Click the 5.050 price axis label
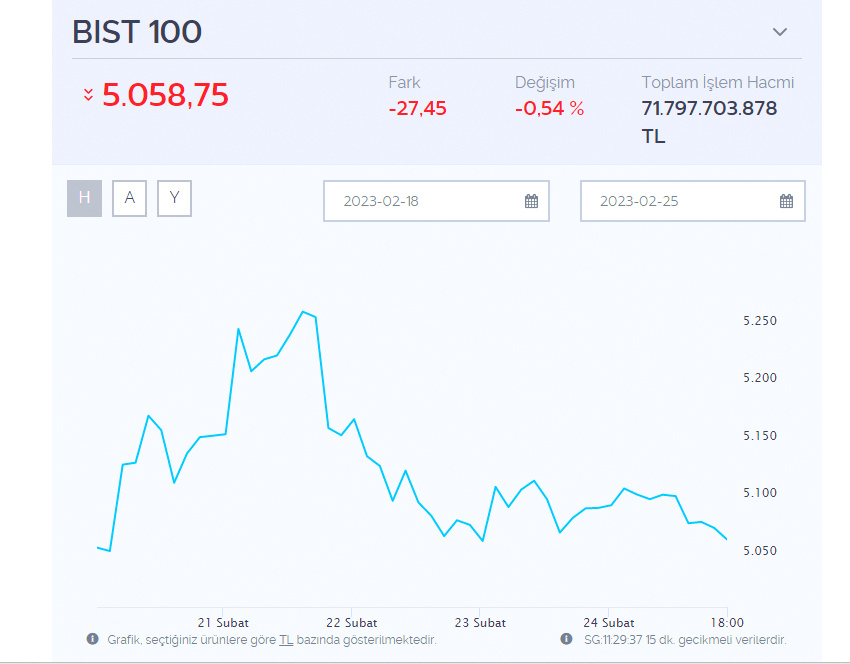The height and width of the screenshot is (664, 850). point(760,551)
